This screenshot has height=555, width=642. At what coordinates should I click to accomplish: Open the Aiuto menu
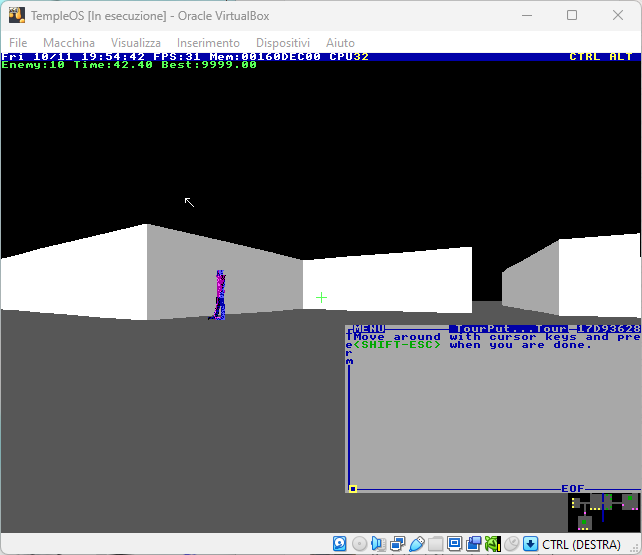coord(340,43)
